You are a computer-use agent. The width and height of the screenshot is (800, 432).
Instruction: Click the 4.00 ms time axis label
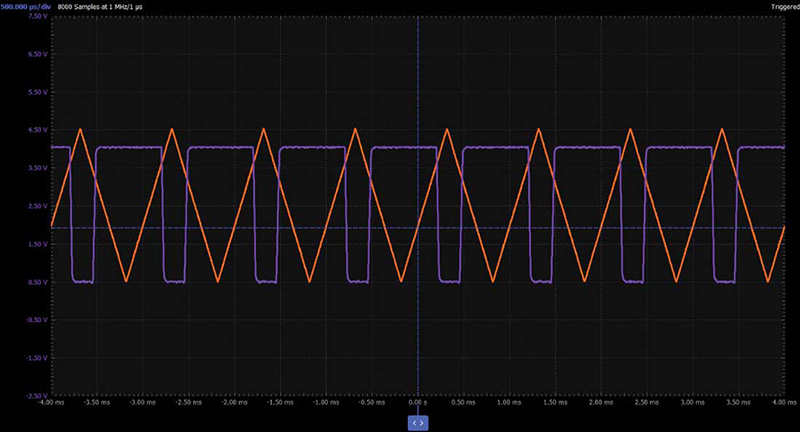[785, 402]
